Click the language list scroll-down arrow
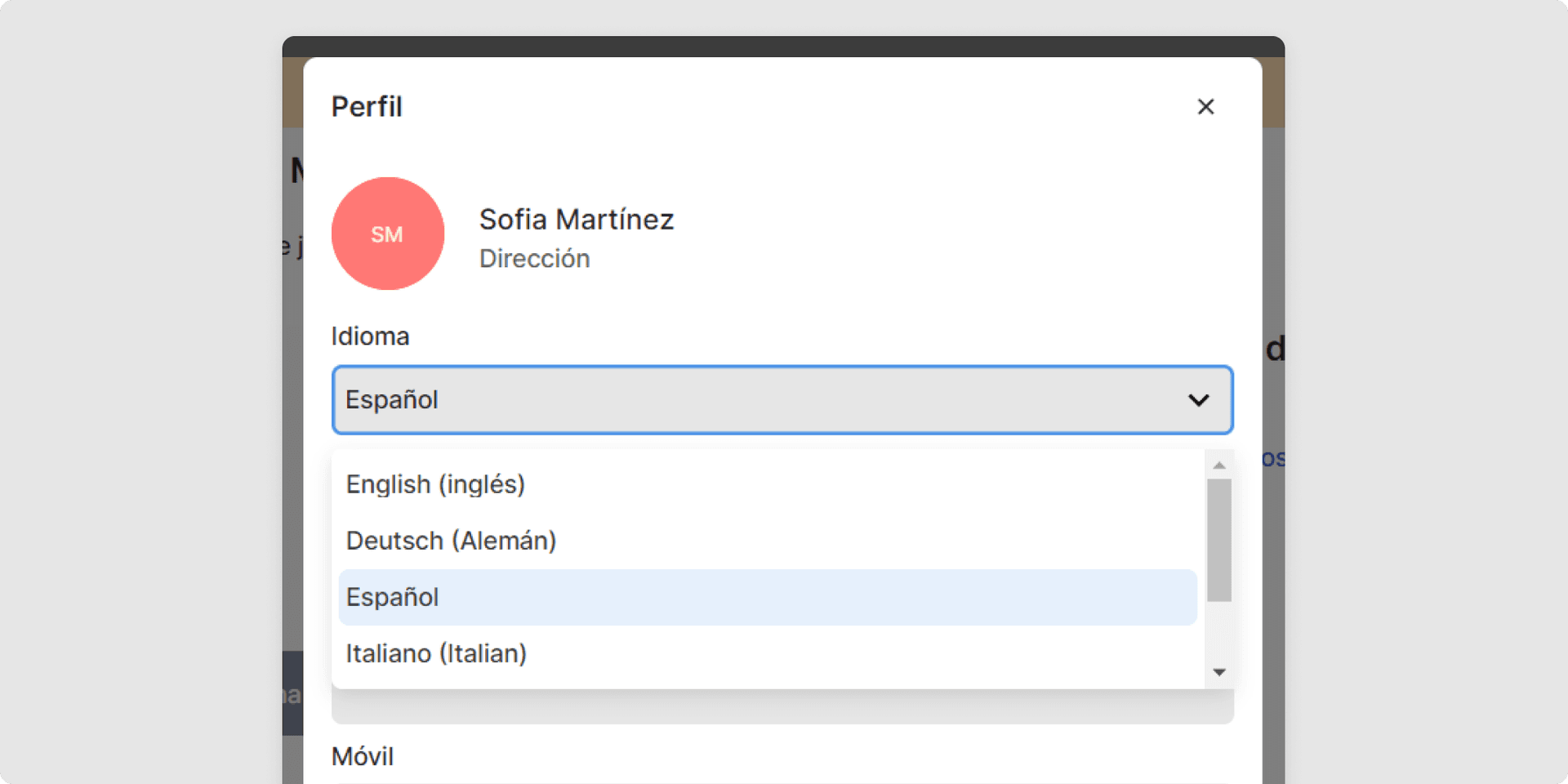1568x784 pixels. 1219,672
